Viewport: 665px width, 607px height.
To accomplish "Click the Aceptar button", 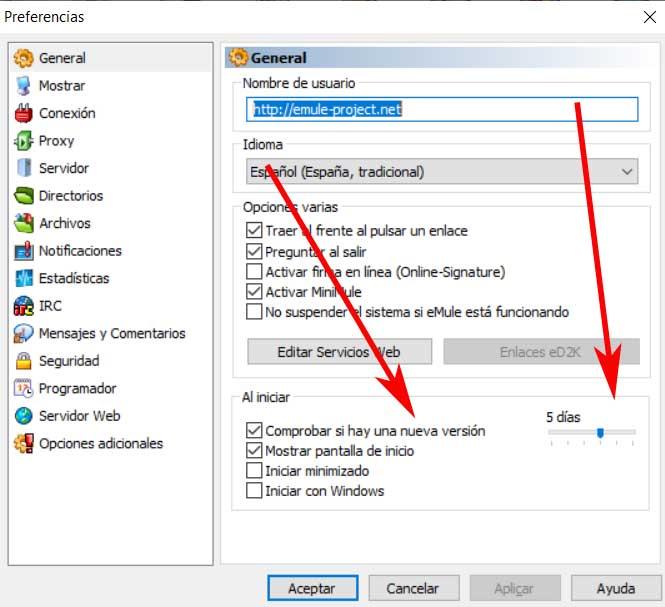I will pos(313,588).
